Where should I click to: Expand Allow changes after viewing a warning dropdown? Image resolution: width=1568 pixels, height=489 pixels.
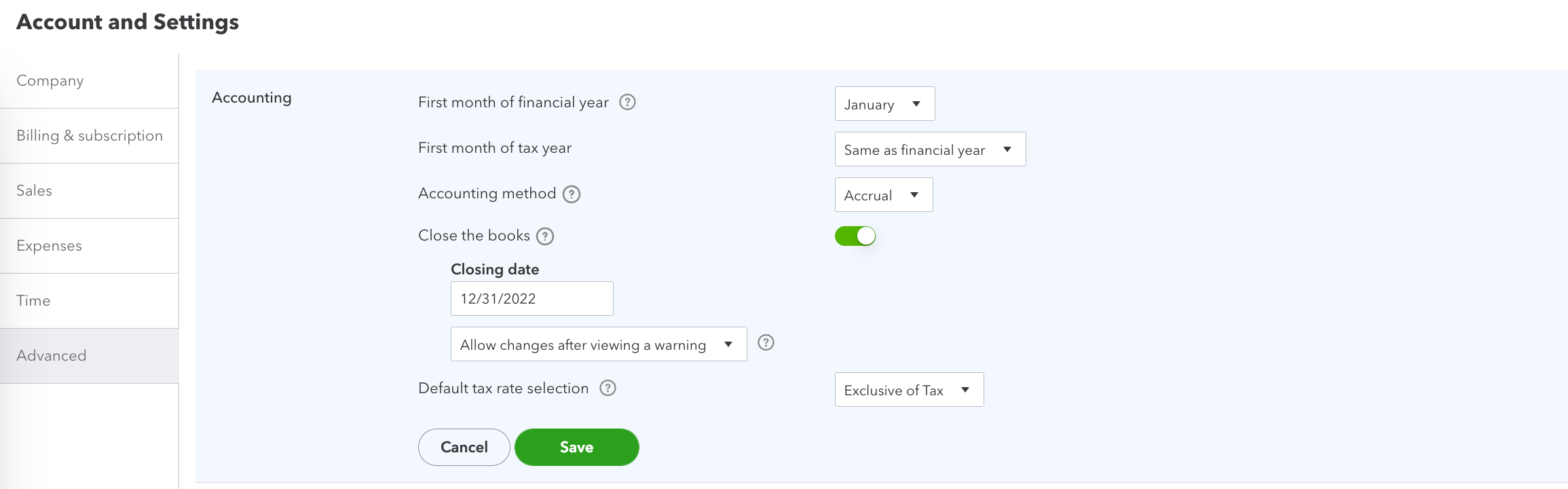tap(599, 344)
